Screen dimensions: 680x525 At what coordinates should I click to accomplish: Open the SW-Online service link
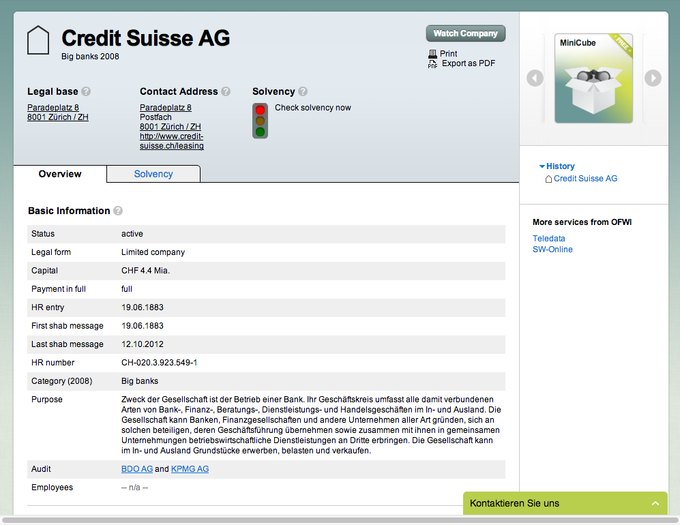pos(552,249)
